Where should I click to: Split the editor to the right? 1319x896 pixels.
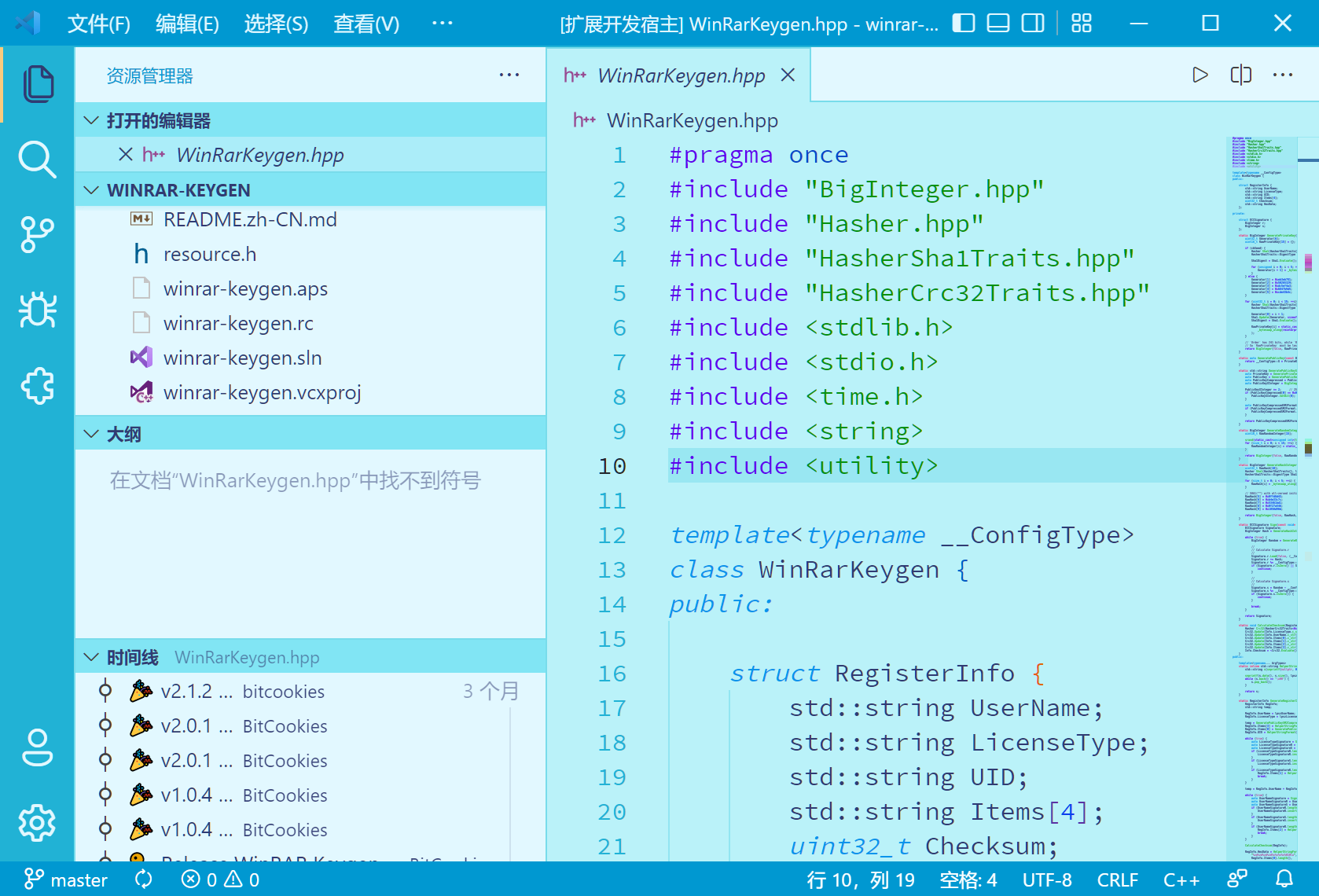1240,75
